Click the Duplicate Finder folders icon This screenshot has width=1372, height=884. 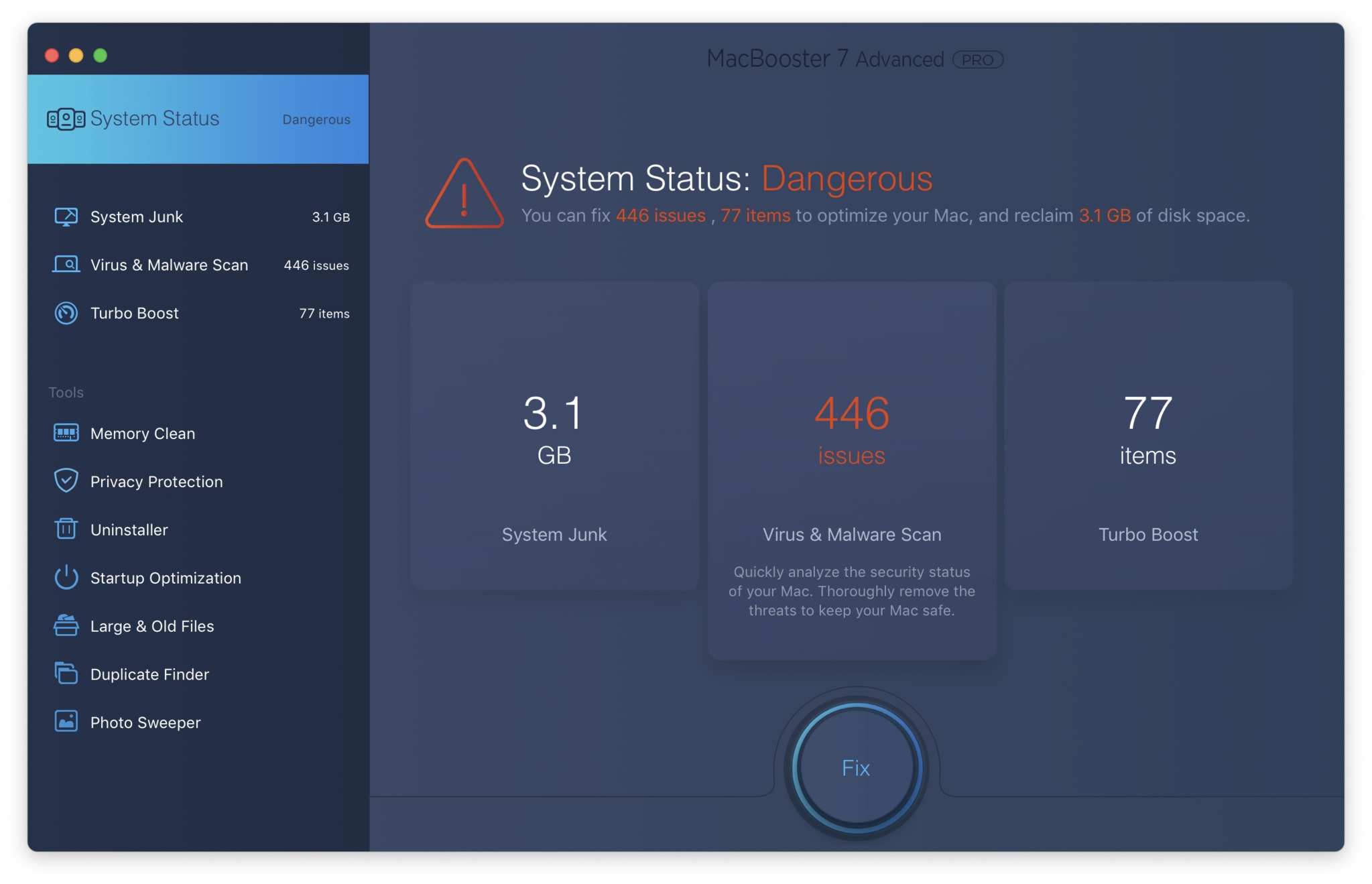click(x=66, y=673)
